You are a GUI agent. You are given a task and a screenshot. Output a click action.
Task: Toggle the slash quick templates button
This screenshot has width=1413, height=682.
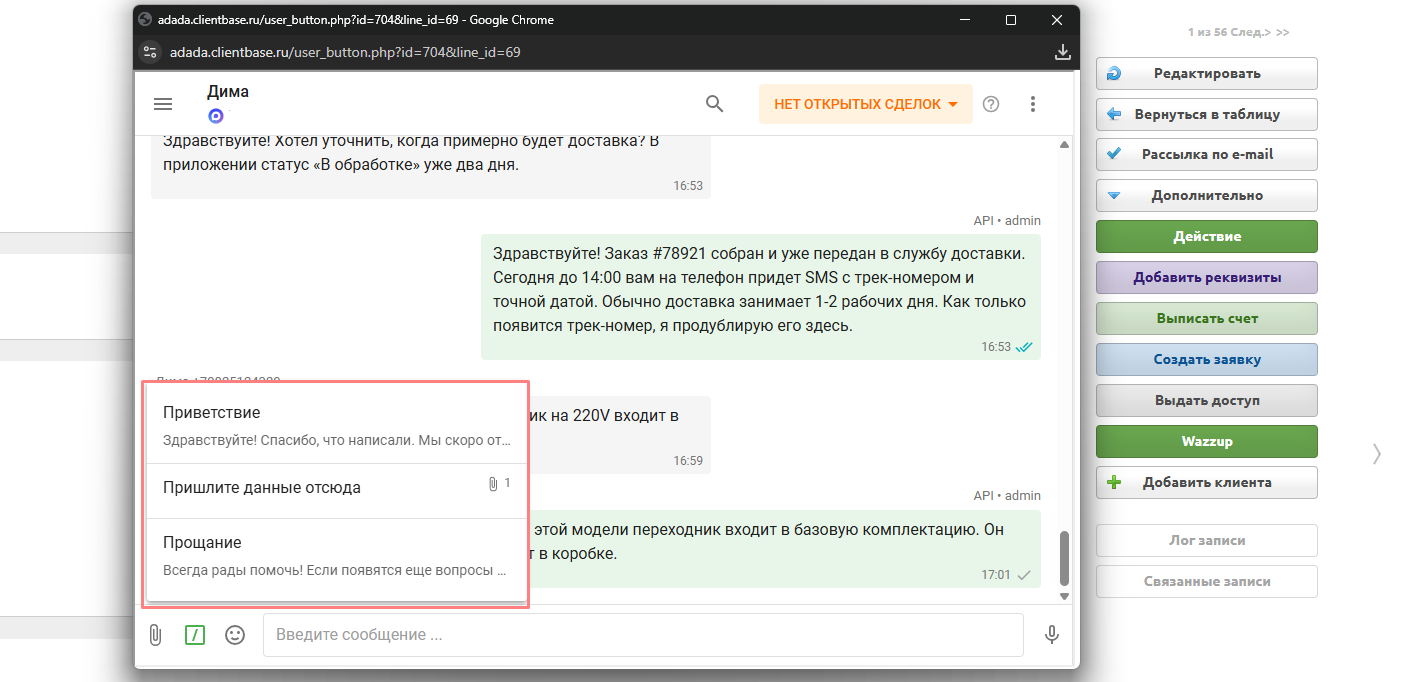pyautogui.click(x=195, y=635)
